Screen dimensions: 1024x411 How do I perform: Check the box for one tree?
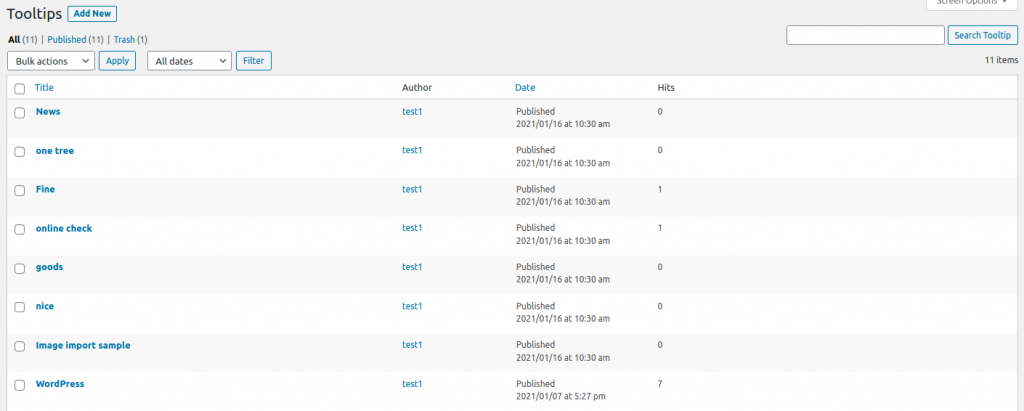pos(20,152)
